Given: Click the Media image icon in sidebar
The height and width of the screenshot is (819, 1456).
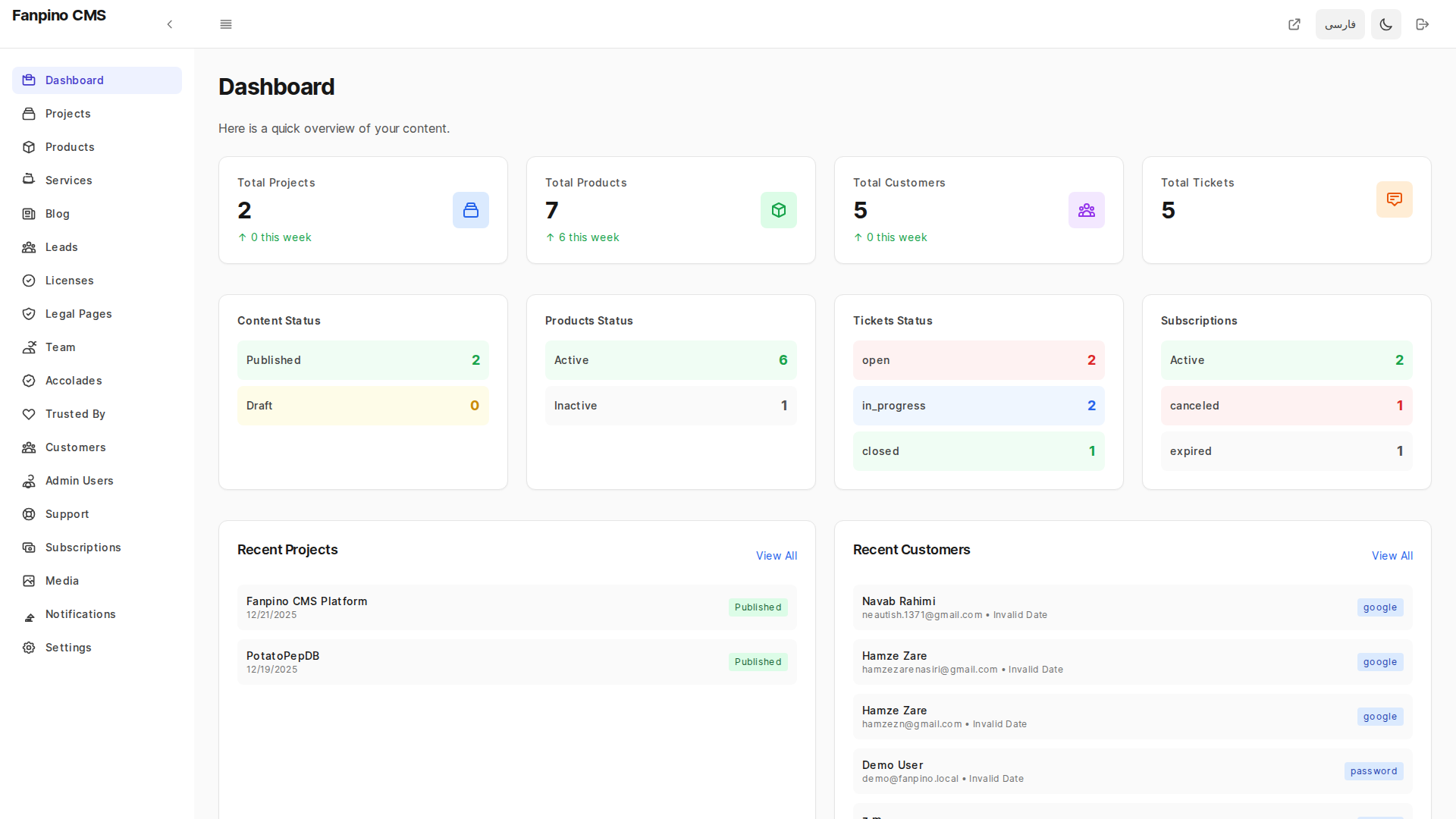Looking at the screenshot, I should tap(29, 581).
